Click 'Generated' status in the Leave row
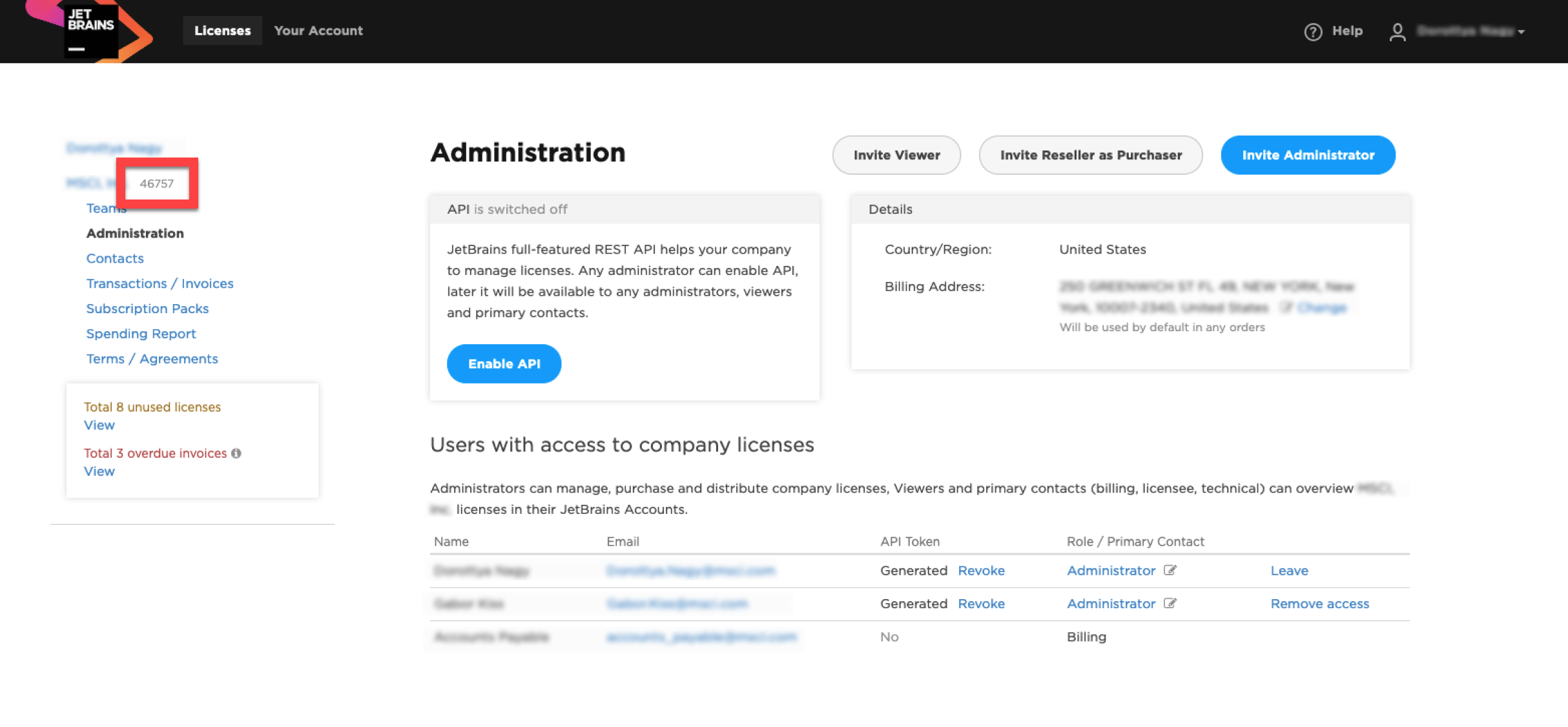The height and width of the screenshot is (727, 1568). [914, 570]
